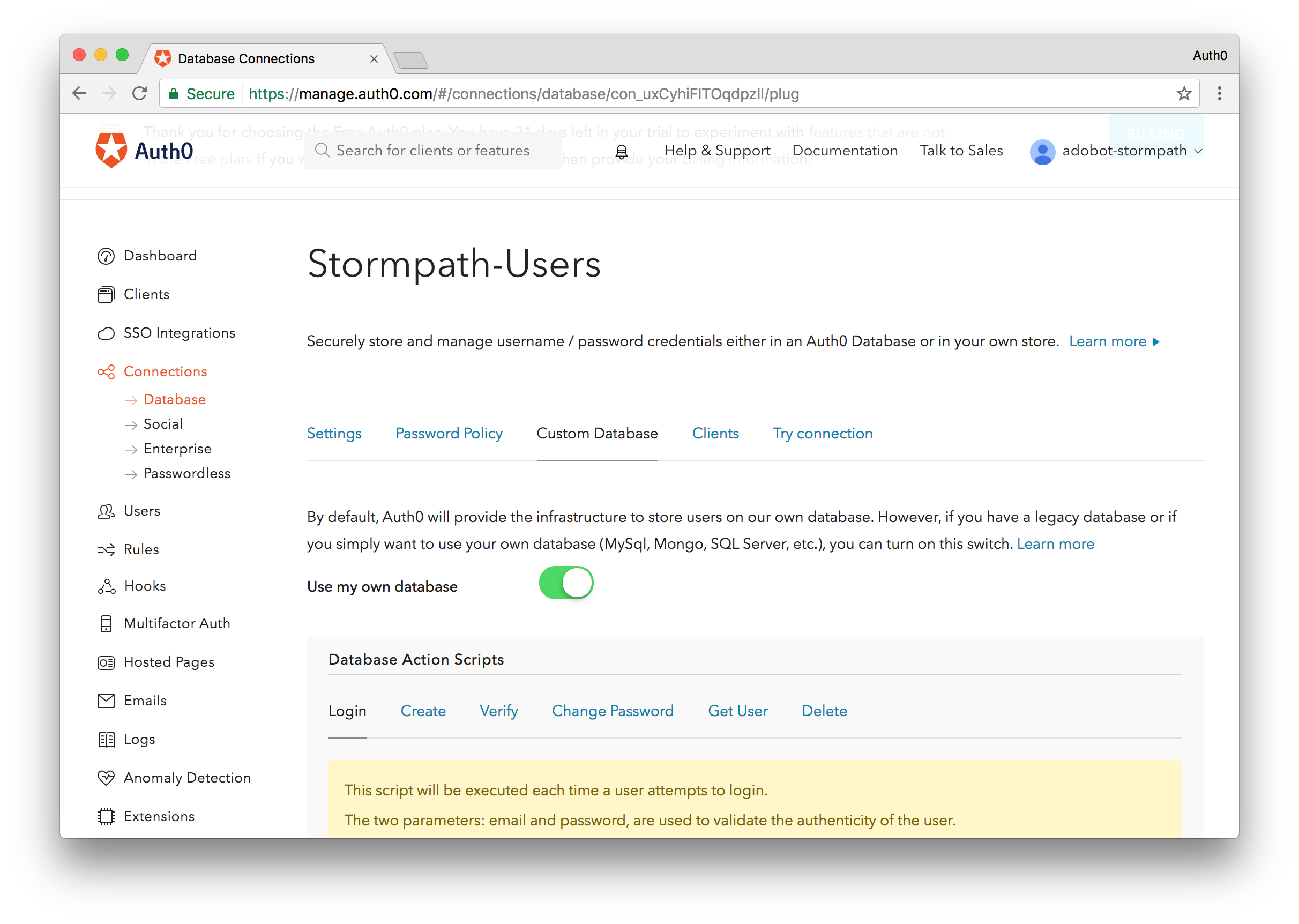The width and height of the screenshot is (1299, 924).
Task: Reload the page in the browser
Action: pyautogui.click(x=139, y=93)
